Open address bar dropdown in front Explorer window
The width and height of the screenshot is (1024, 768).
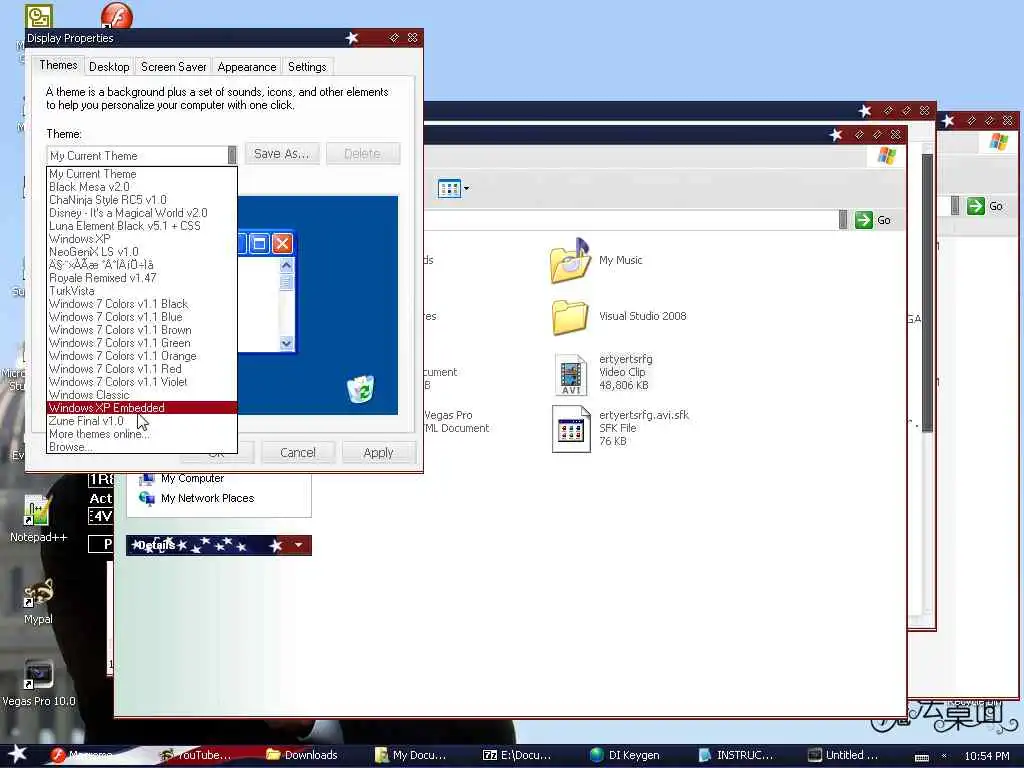(843, 220)
